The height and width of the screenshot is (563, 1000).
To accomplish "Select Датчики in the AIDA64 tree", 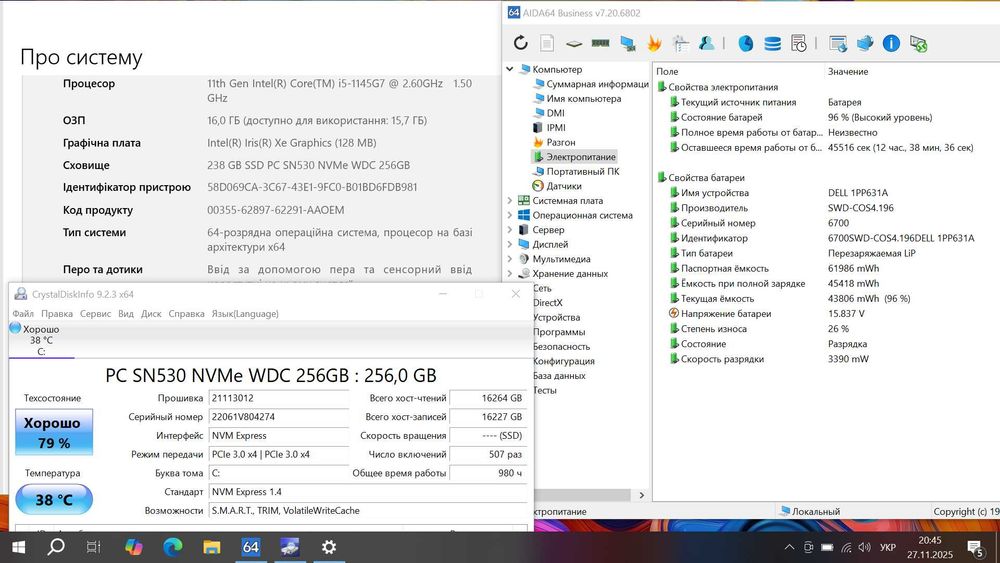I will point(557,186).
